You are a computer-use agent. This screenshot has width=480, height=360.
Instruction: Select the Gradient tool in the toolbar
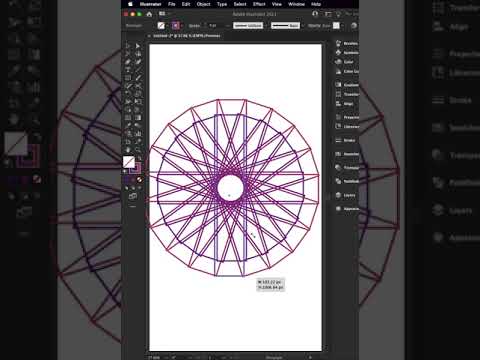[x=138, y=118]
